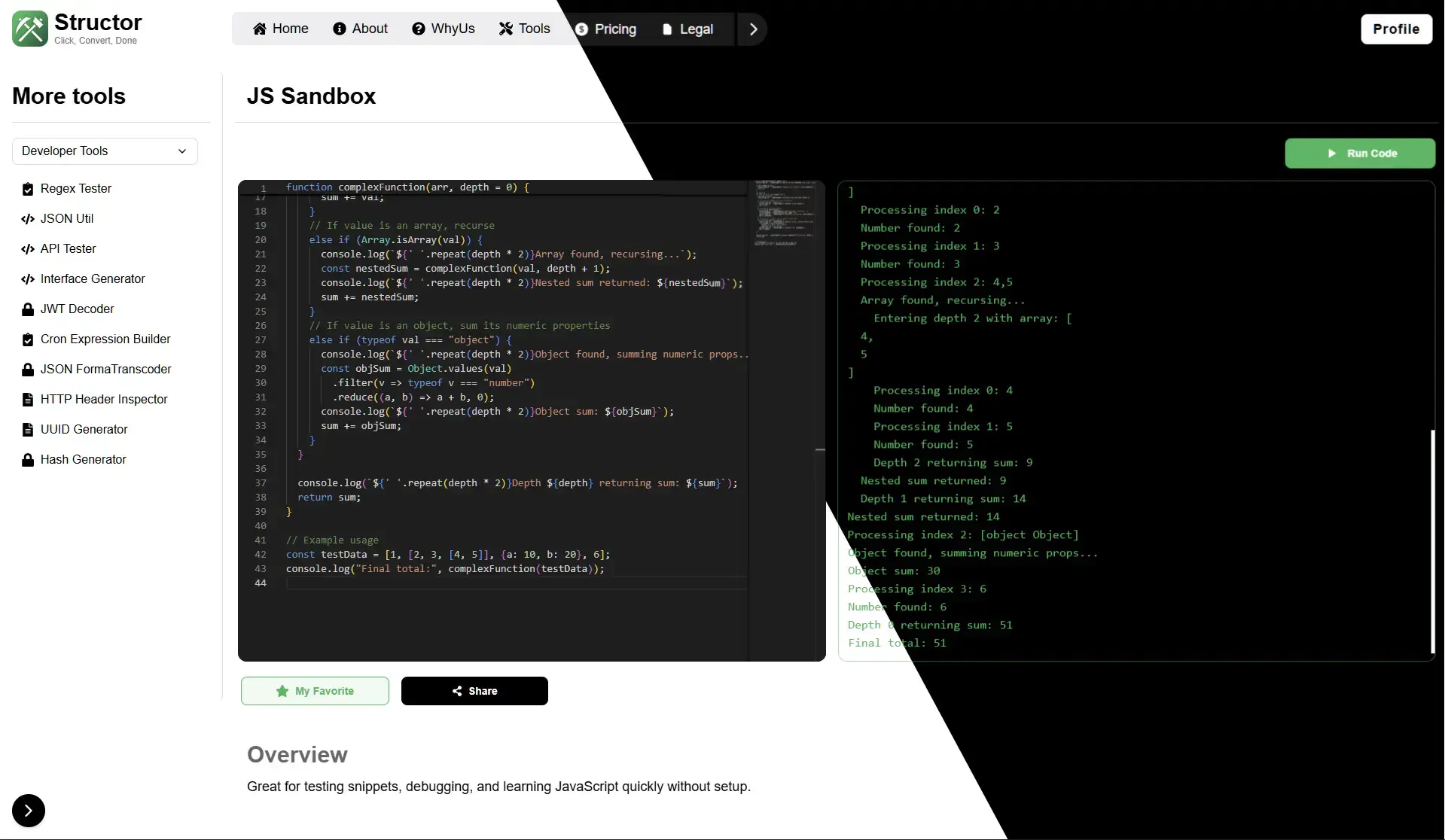This screenshot has width=1445, height=840.
Task: Select the UUID Generator tool
Action: coord(84,430)
